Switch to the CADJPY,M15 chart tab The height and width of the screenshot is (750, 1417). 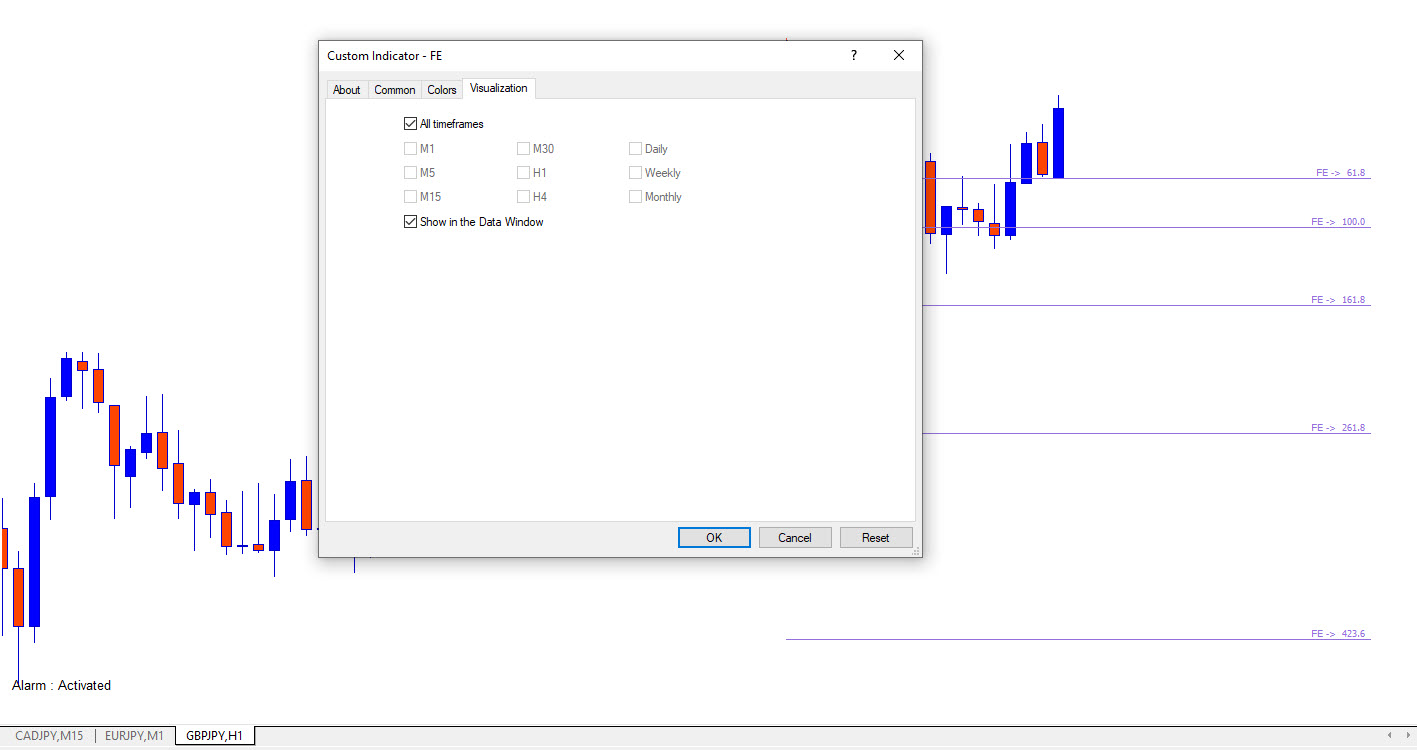point(49,736)
